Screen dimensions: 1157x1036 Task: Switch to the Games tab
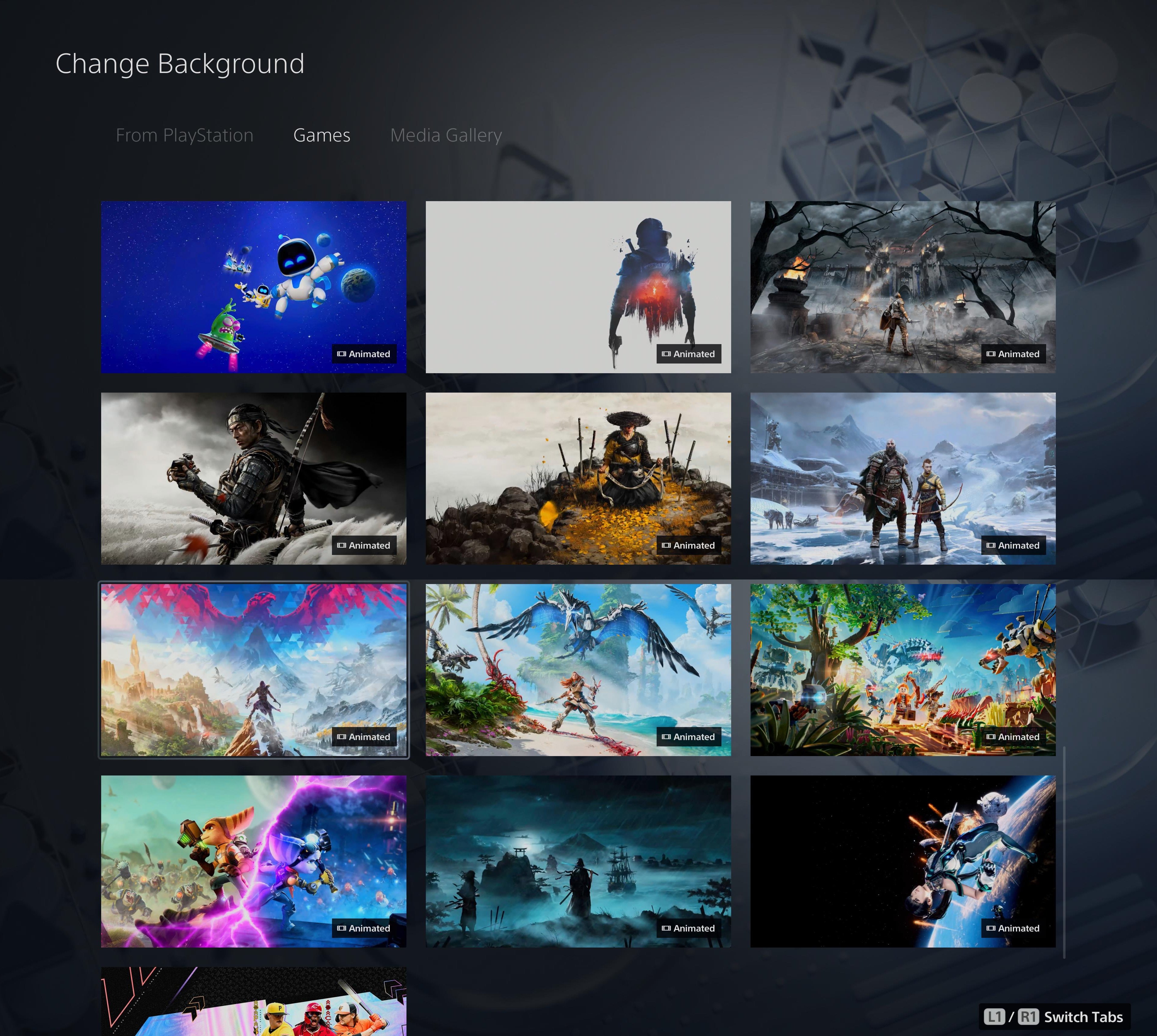tap(322, 135)
